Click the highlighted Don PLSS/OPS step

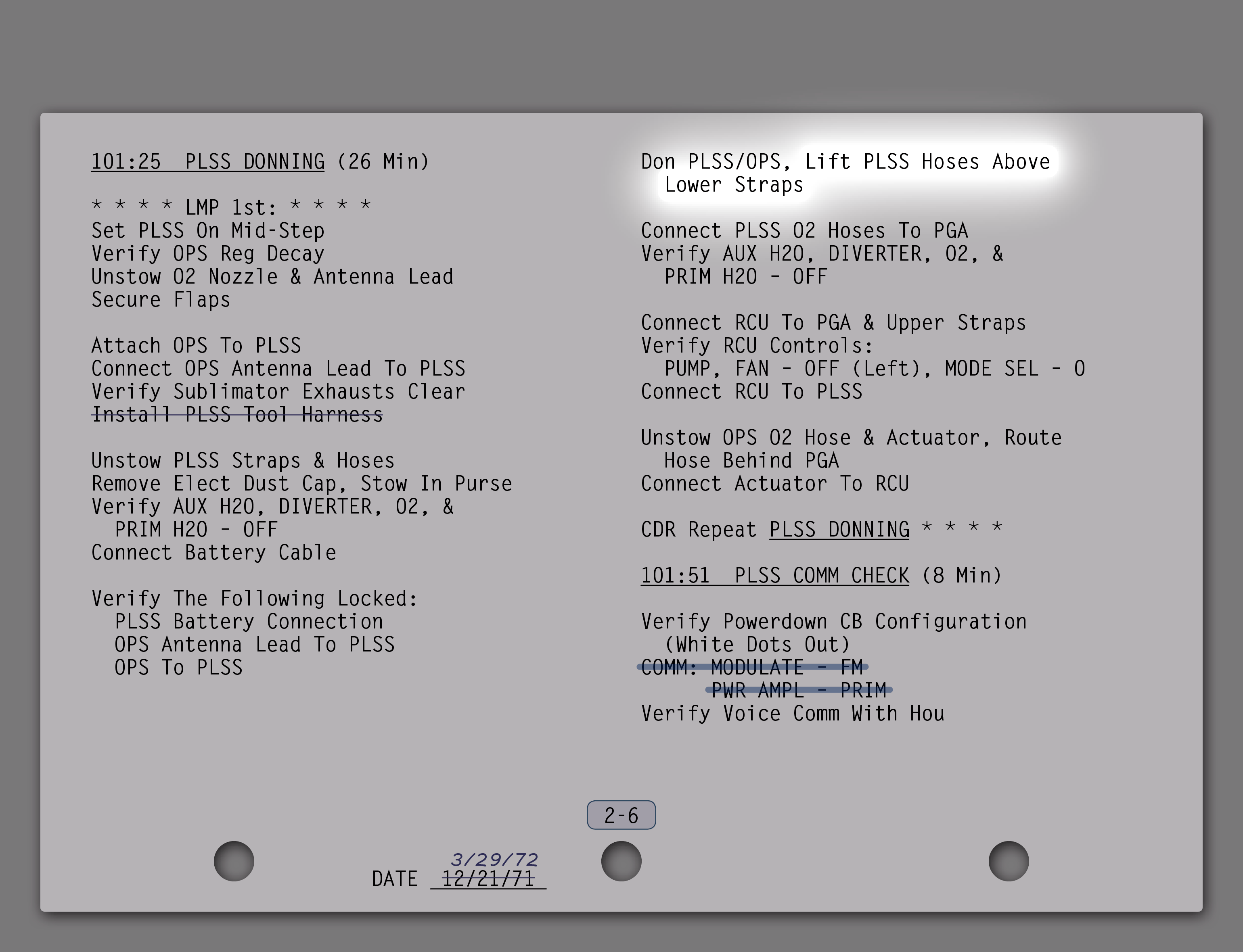pyautogui.click(x=845, y=173)
